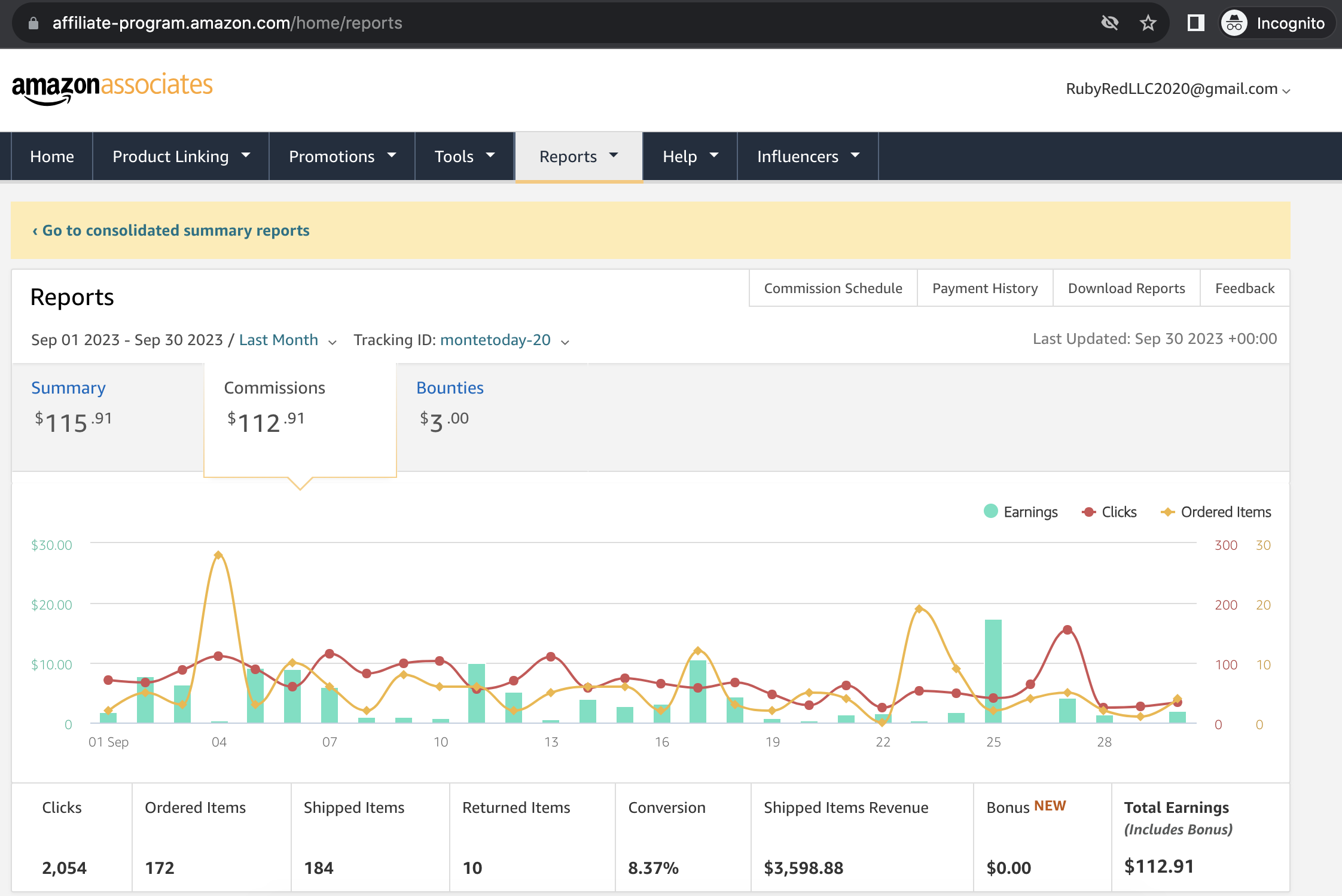The image size is (1342, 896).
Task: Click the Feedback button
Action: pos(1245,288)
